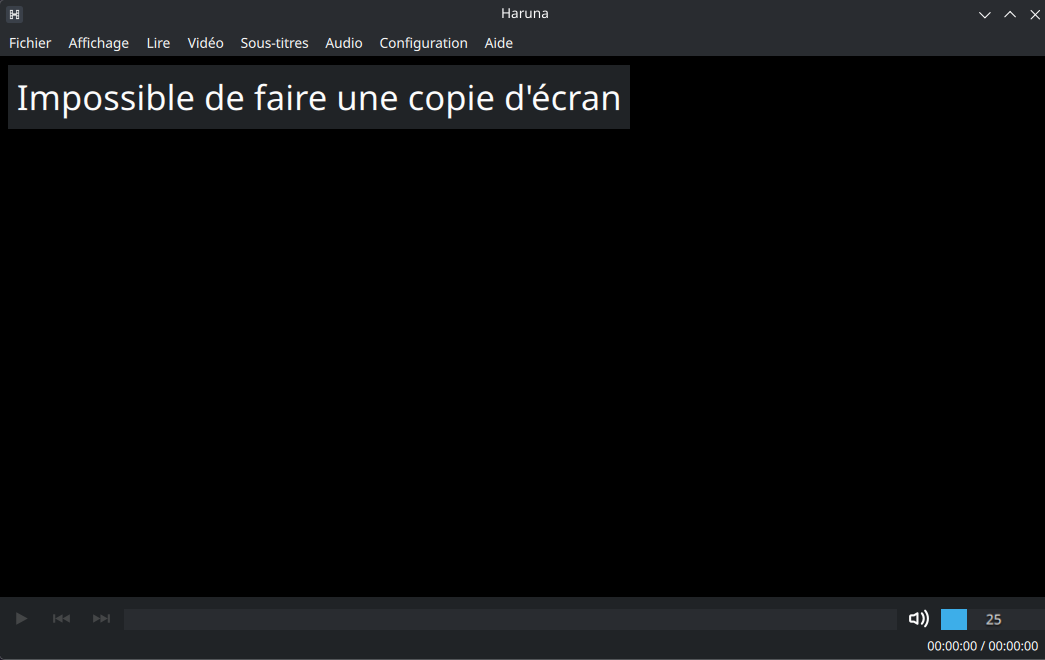The width and height of the screenshot is (1045, 660).
Task: Click the Aide menu
Action: pyautogui.click(x=498, y=43)
